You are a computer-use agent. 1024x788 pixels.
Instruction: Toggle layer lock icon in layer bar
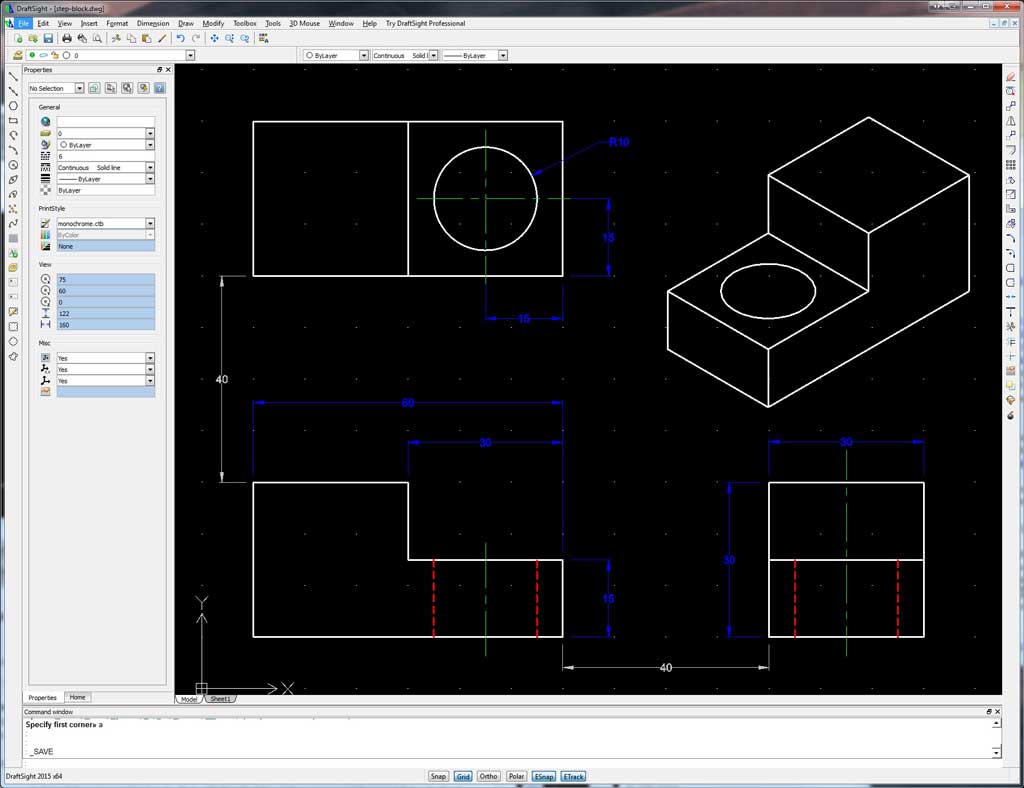55,55
